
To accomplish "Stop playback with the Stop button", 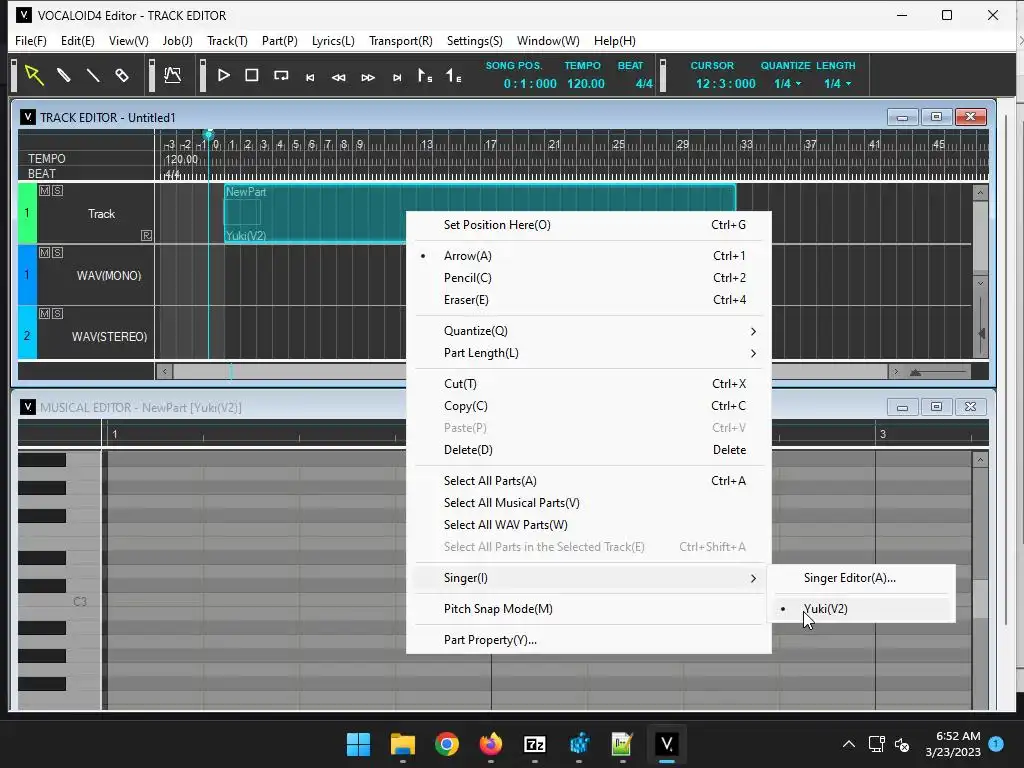I will pyautogui.click(x=251, y=75).
